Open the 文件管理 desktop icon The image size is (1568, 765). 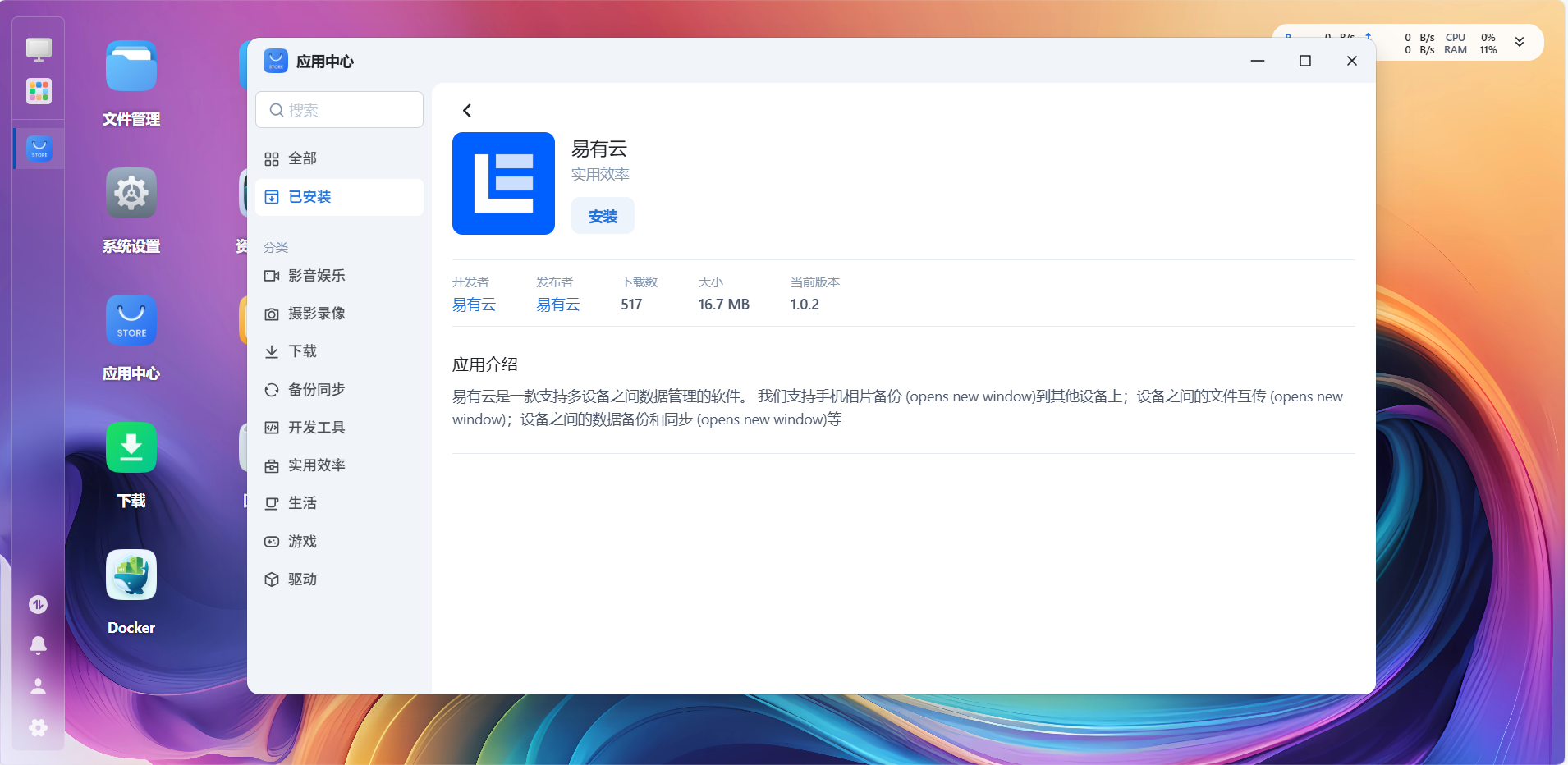click(x=131, y=66)
